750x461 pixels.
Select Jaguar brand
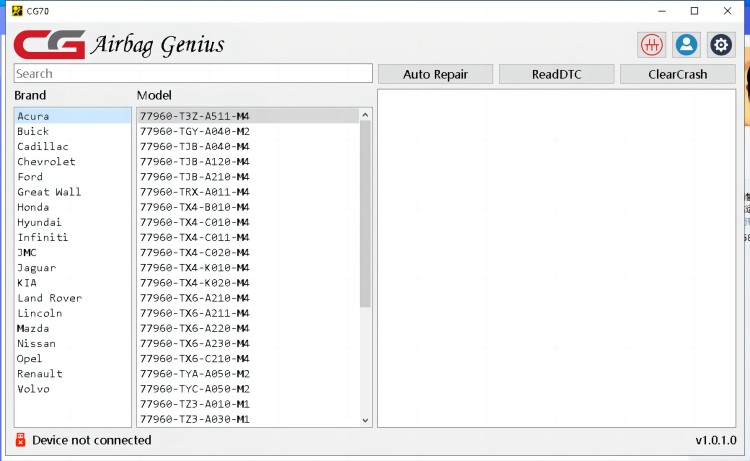73,268
